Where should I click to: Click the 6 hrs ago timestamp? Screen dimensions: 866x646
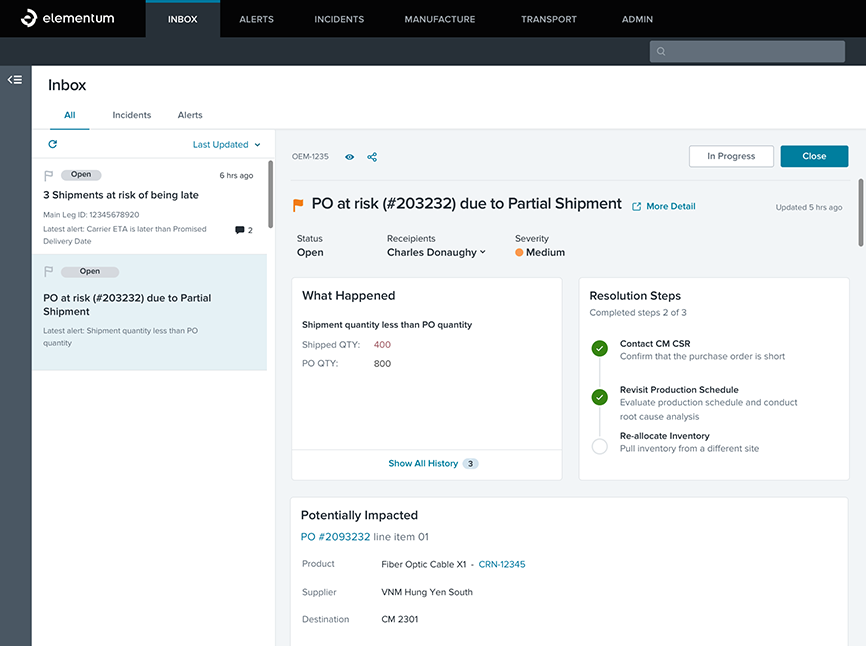pyautogui.click(x=236, y=176)
